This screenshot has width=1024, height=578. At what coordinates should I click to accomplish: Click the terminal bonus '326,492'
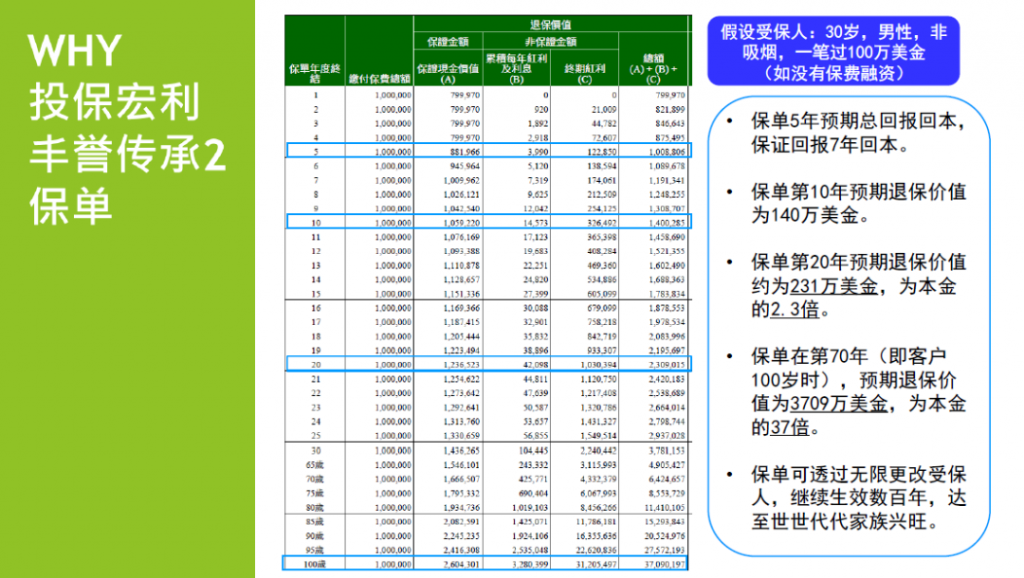(x=601, y=223)
